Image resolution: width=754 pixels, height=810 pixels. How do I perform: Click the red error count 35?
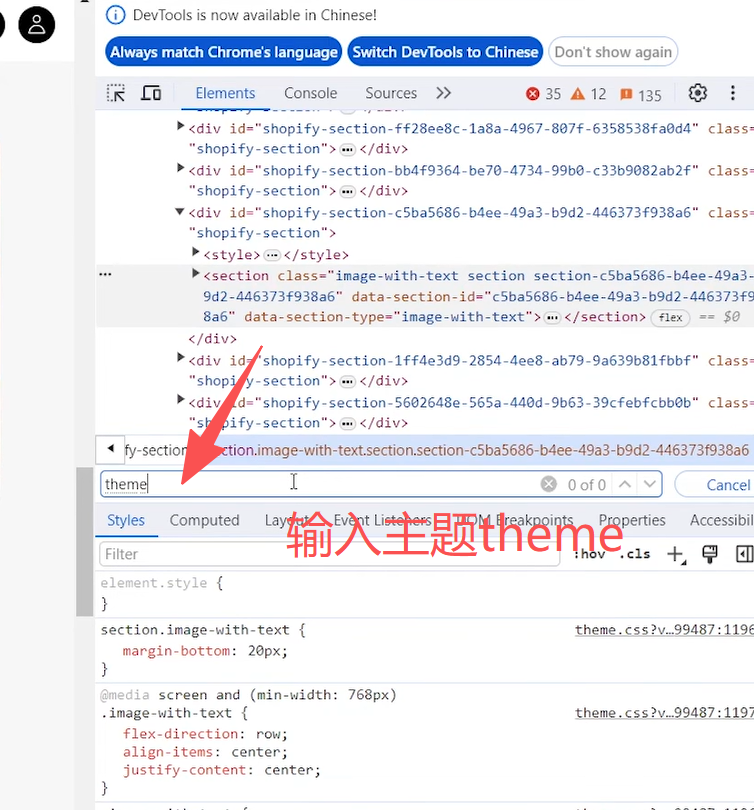click(x=543, y=94)
